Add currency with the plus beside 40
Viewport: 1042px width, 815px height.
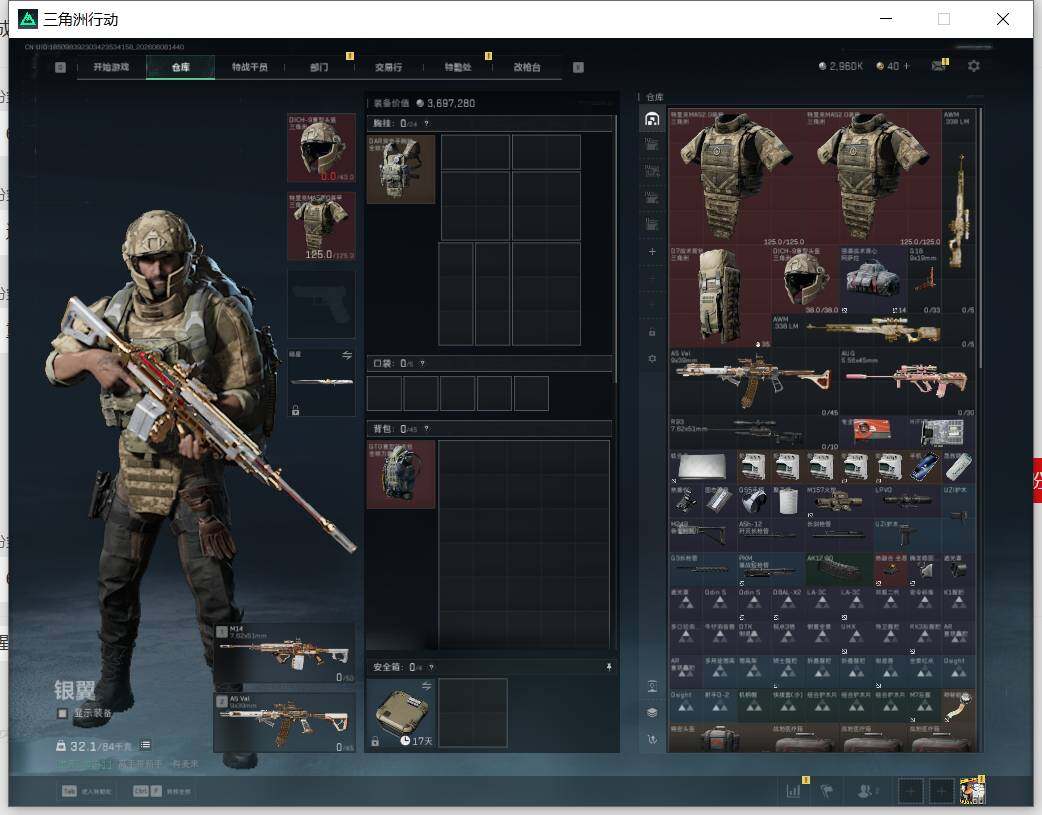pos(906,66)
